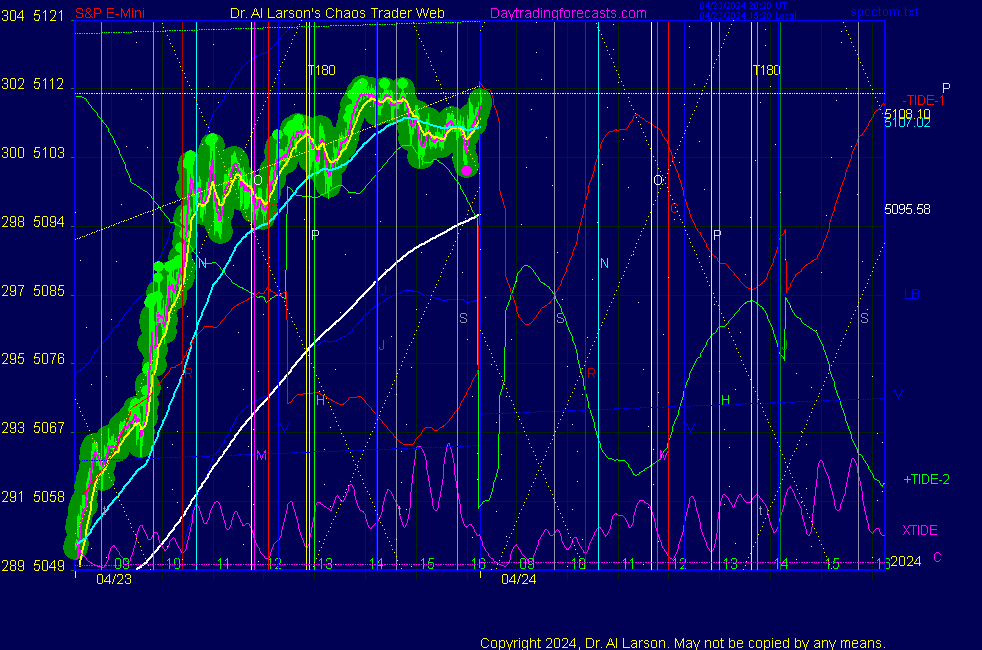Click the T180 label in the 04/23 session
This screenshot has width=982, height=650.
[x=322, y=70]
